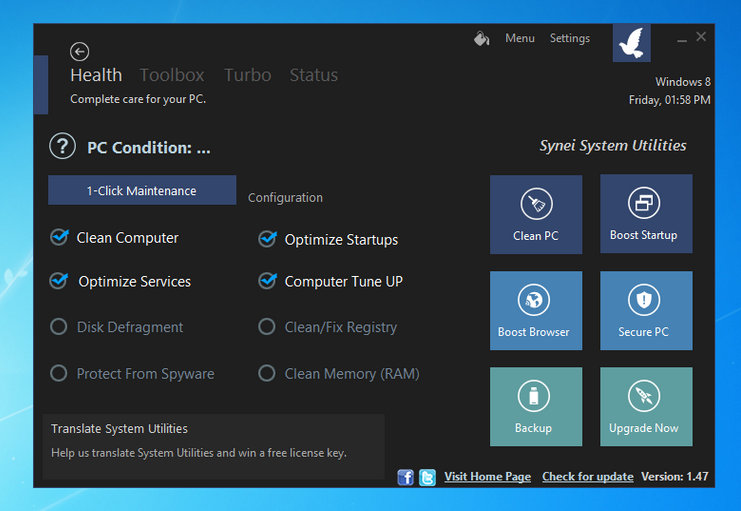Open the Twitter icon
Image resolution: width=741 pixels, height=511 pixels.
[x=427, y=477]
